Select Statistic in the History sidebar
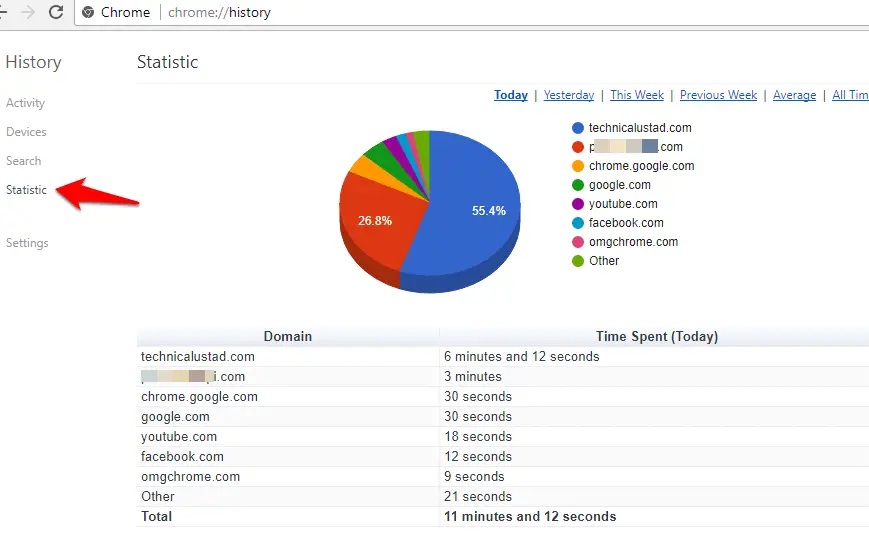The image size is (869, 540). tap(26, 190)
